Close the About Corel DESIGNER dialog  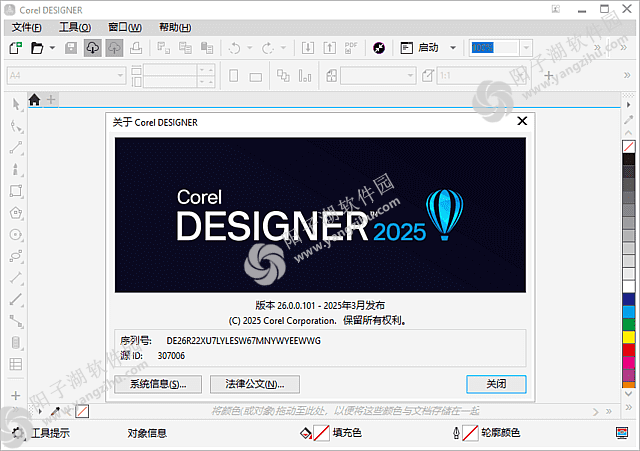coord(522,121)
